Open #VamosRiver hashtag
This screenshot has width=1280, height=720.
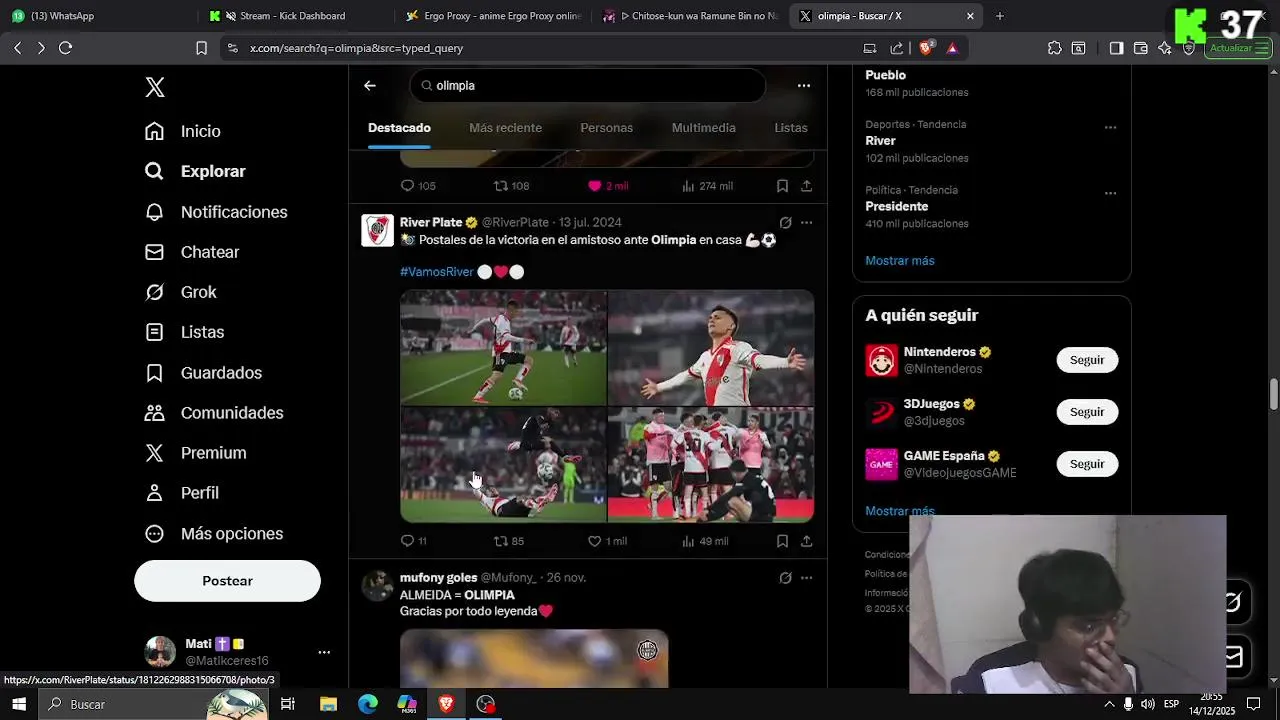(x=436, y=272)
